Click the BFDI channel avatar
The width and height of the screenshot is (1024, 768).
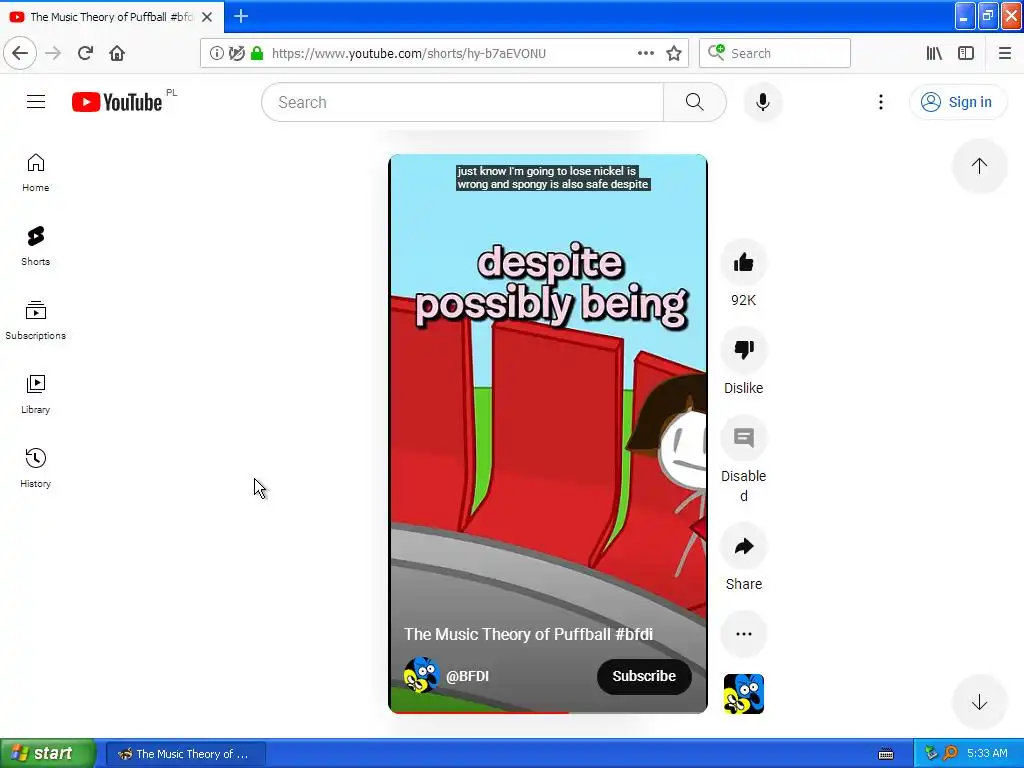coord(421,675)
